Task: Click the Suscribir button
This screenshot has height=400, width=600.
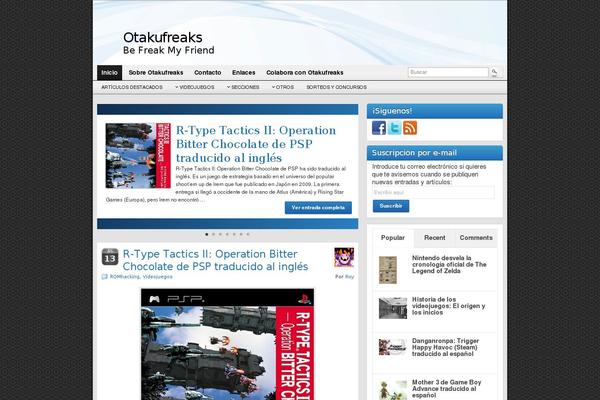Action: (391, 206)
